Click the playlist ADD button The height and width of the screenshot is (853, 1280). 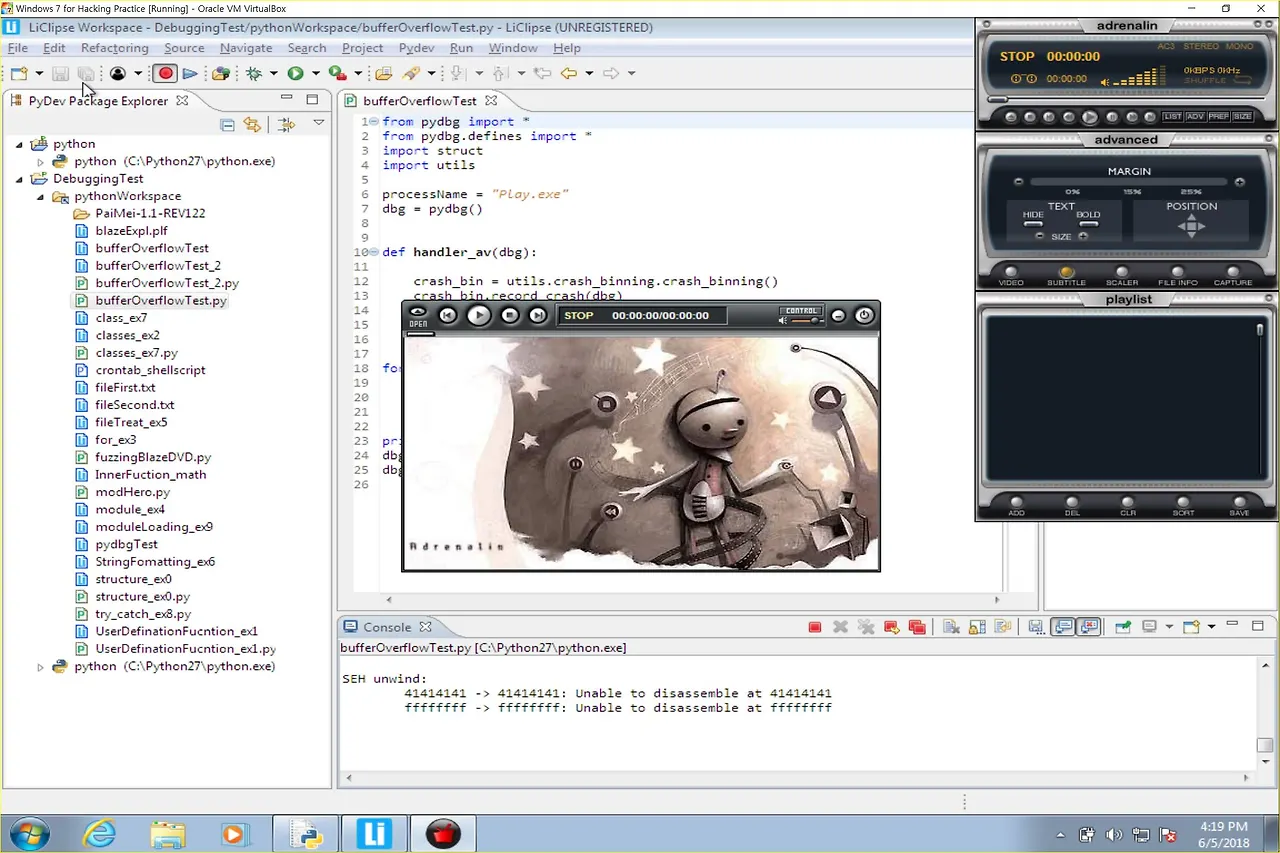pos(1017,502)
